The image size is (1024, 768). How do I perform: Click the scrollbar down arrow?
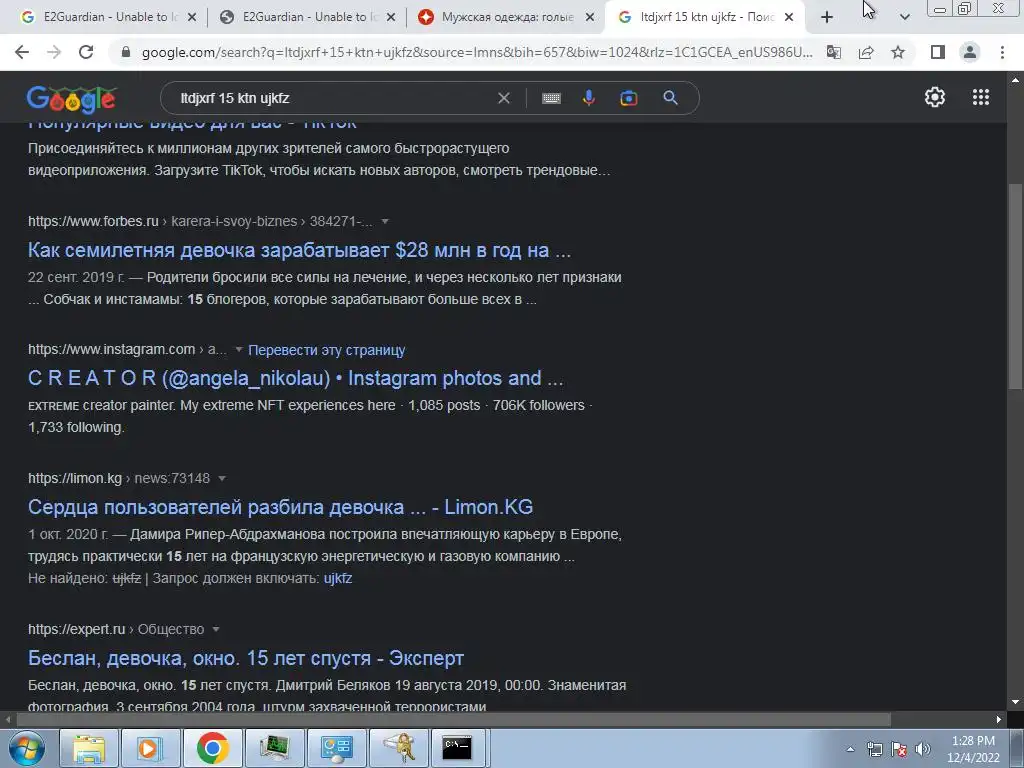[1015, 702]
